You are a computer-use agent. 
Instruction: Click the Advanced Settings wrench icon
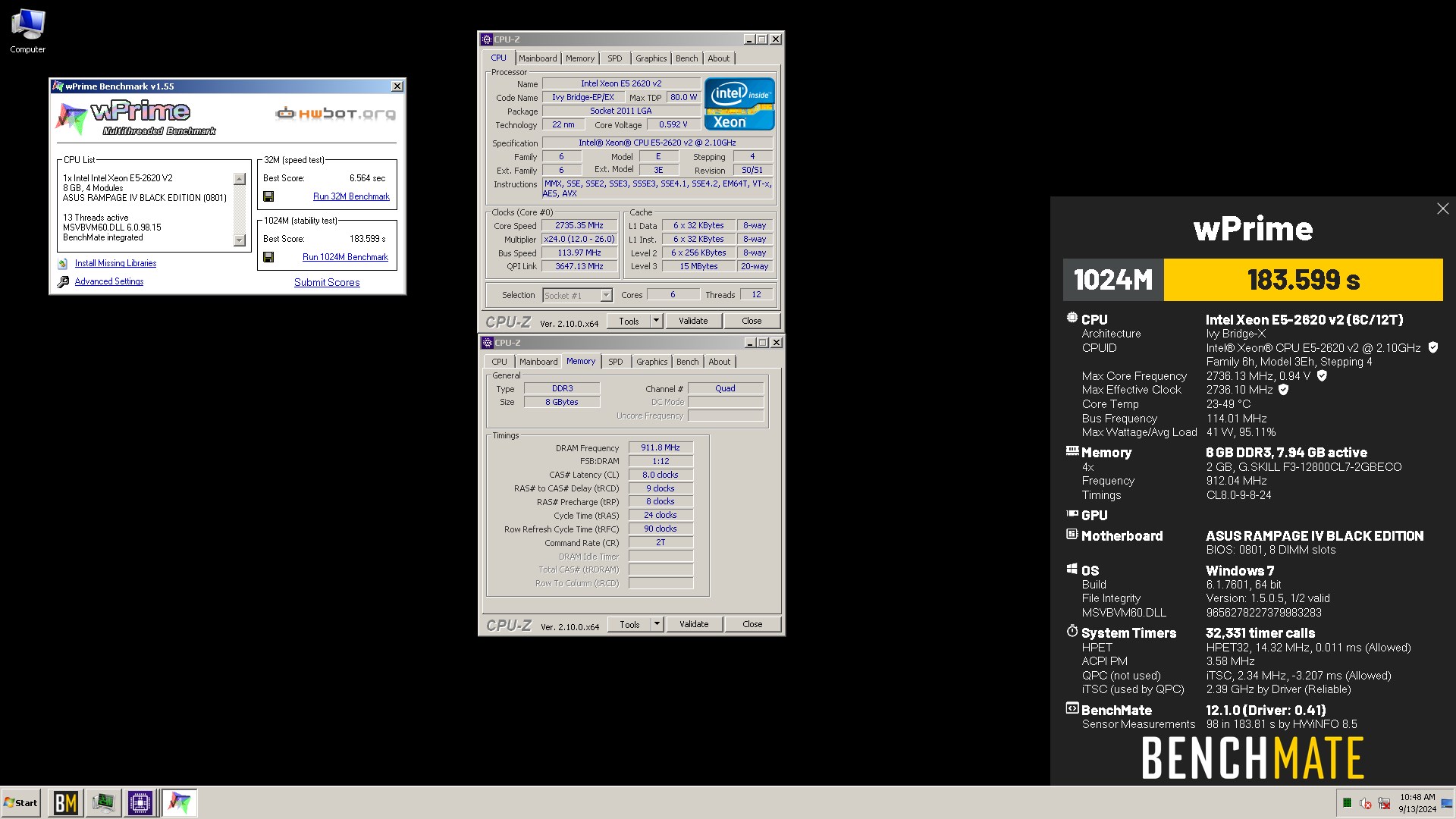(63, 281)
